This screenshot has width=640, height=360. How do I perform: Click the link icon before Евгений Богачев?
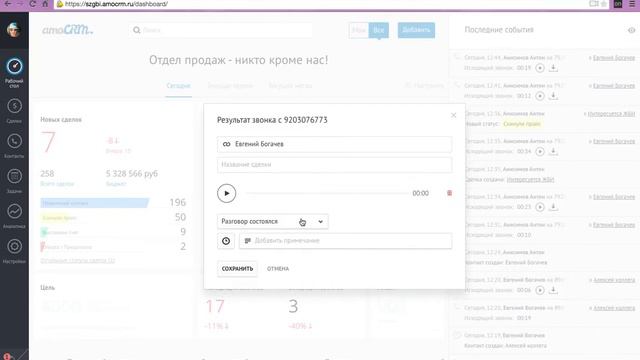pyautogui.click(x=227, y=144)
